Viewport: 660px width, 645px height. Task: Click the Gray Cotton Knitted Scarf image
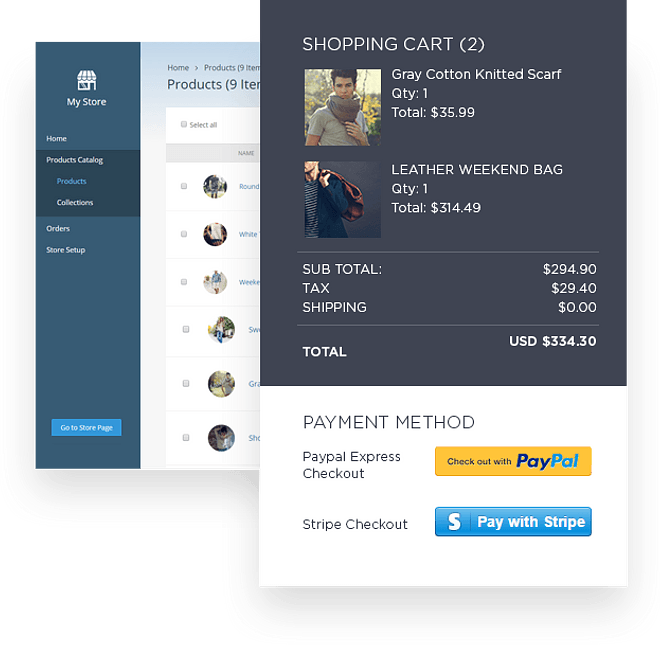point(343,107)
